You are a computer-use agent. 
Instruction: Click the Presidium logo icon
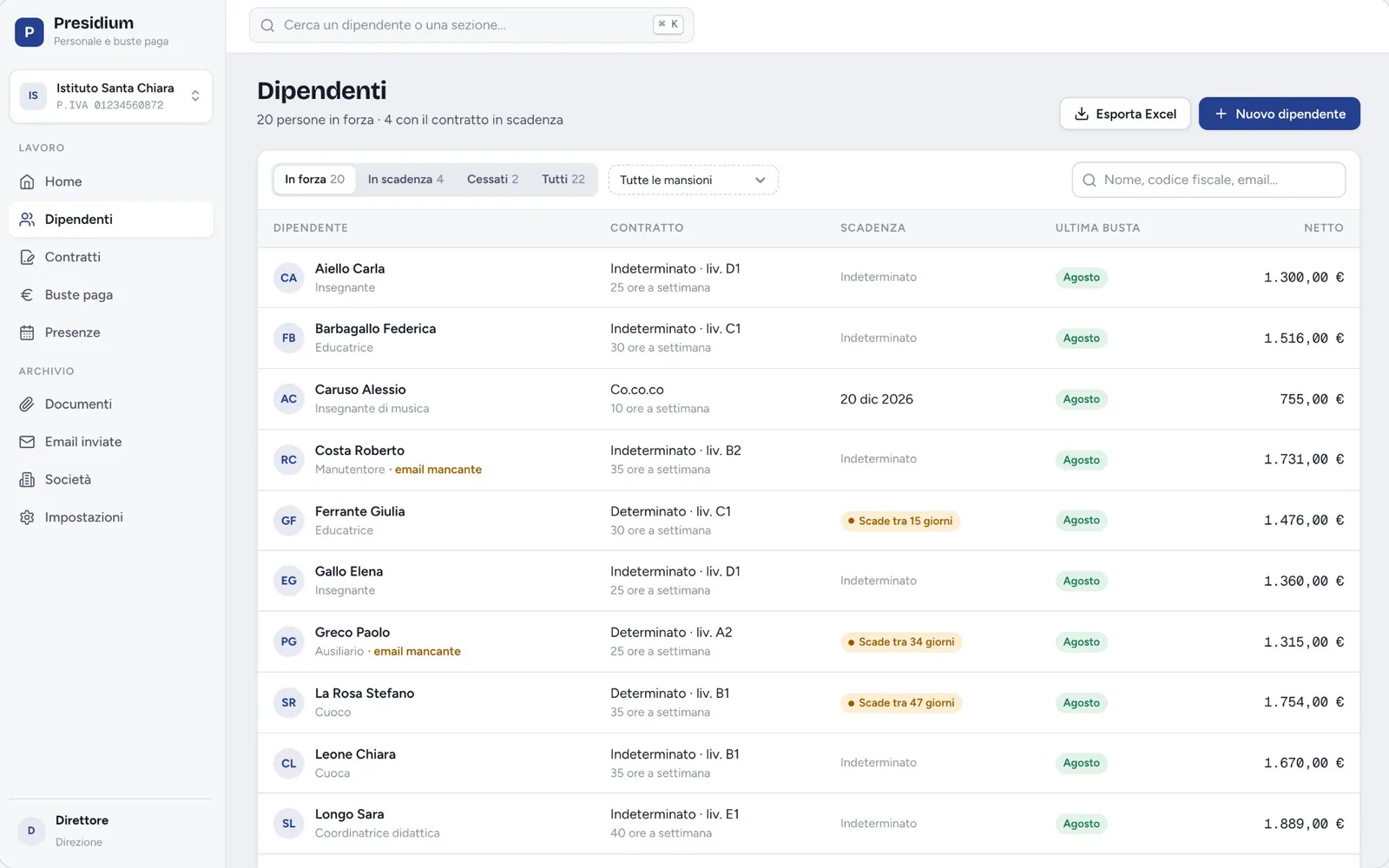click(x=30, y=31)
